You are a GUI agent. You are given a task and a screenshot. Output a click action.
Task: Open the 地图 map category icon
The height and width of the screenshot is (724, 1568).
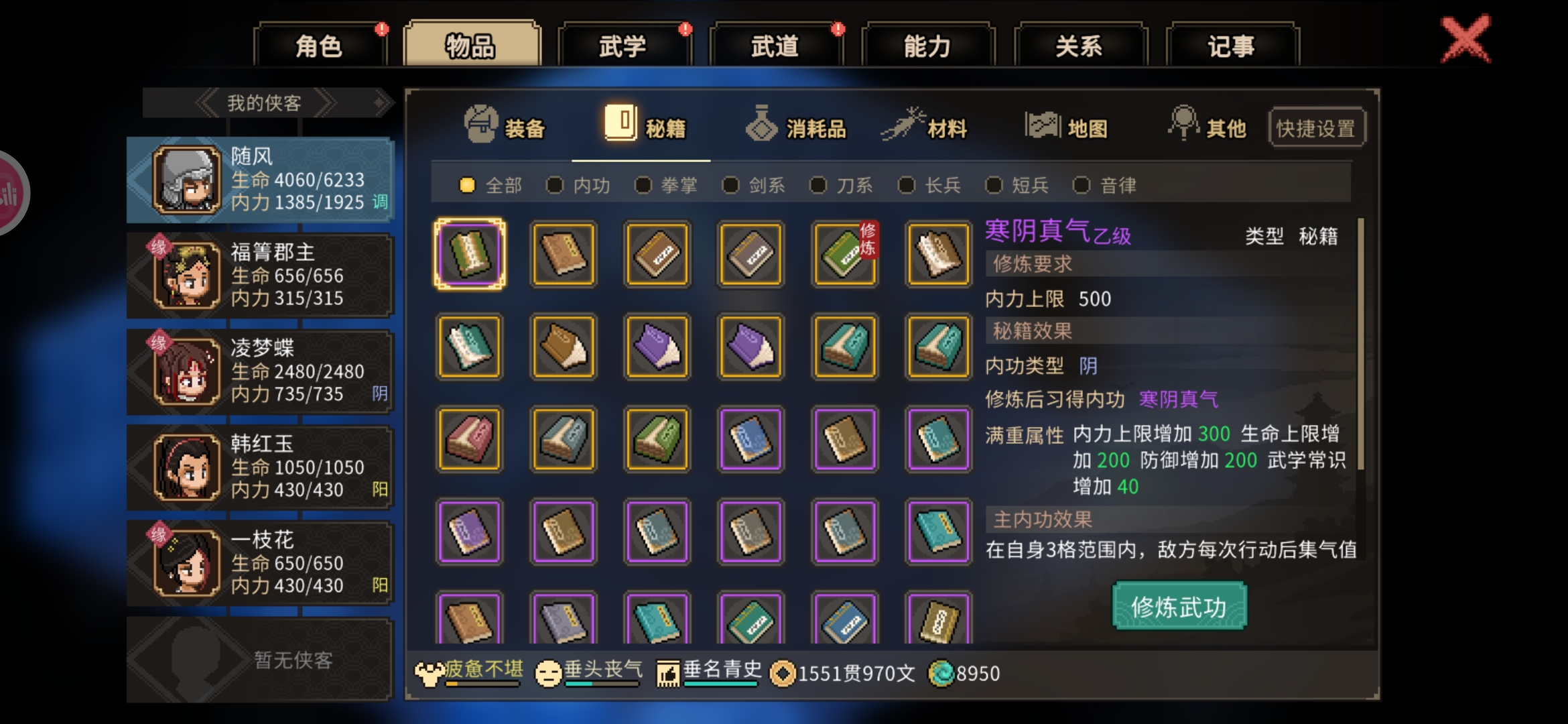point(1043,125)
